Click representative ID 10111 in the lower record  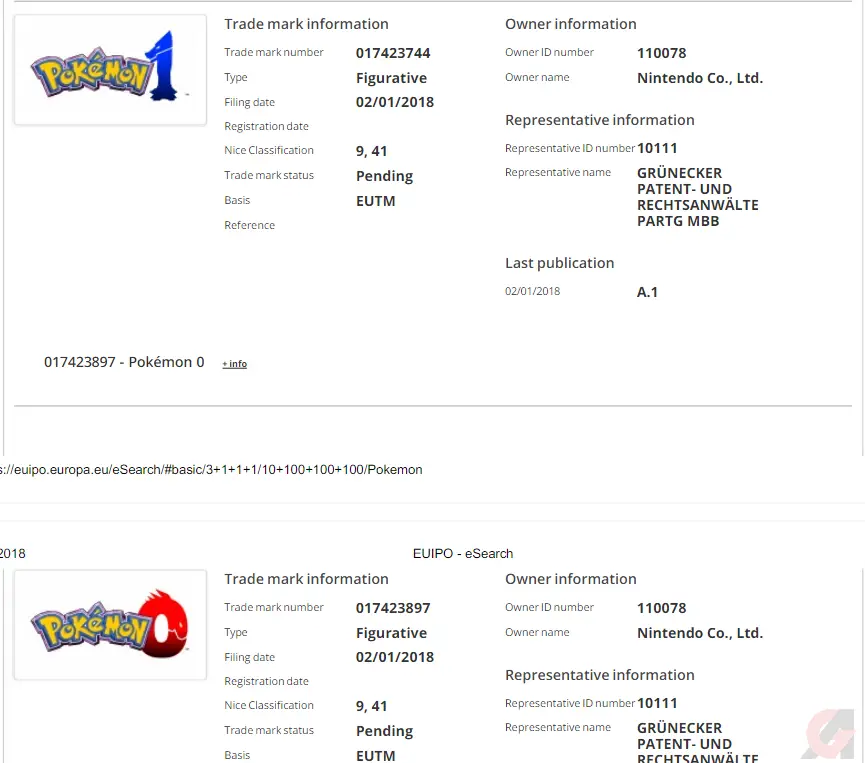pyautogui.click(x=657, y=703)
